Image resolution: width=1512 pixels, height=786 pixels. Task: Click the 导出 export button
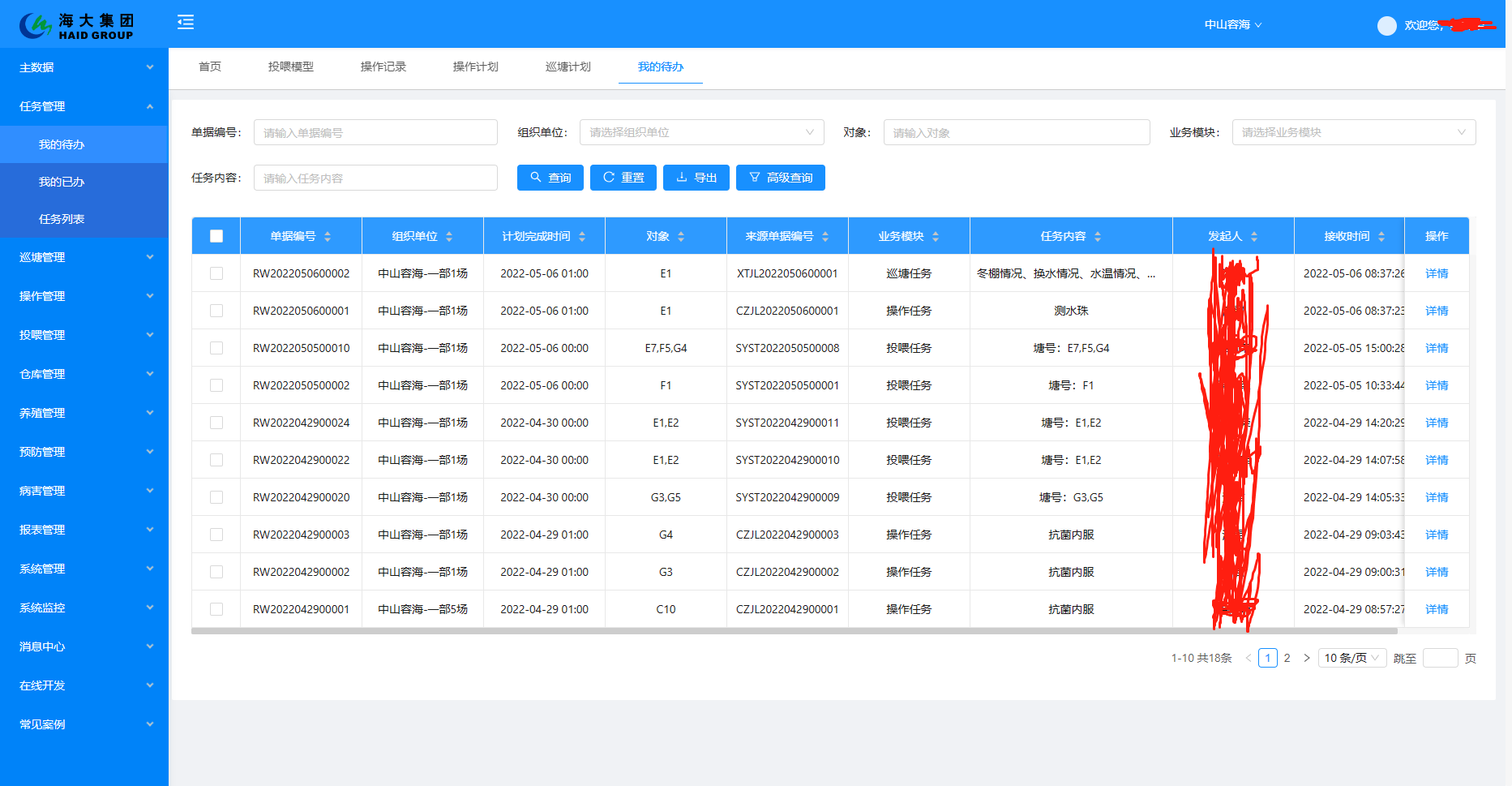click(x=696, y=178)
